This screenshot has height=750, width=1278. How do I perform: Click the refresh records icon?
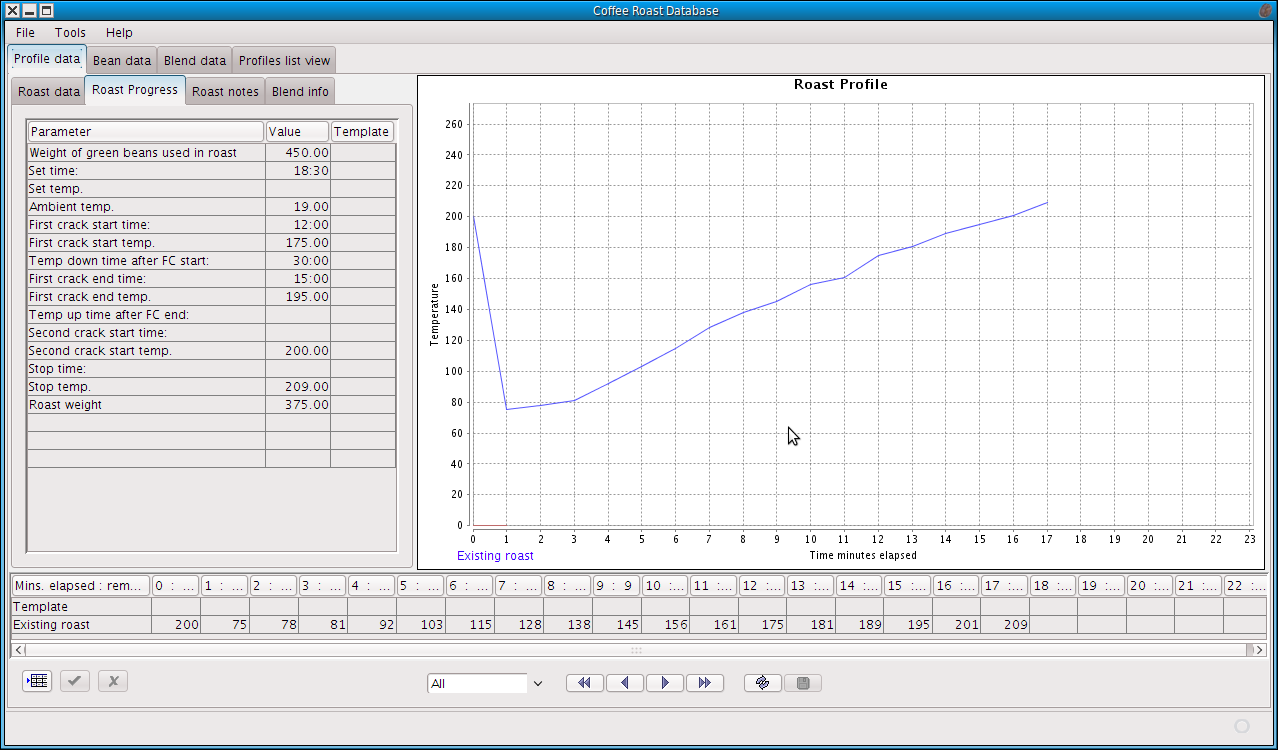click(763, 683)
